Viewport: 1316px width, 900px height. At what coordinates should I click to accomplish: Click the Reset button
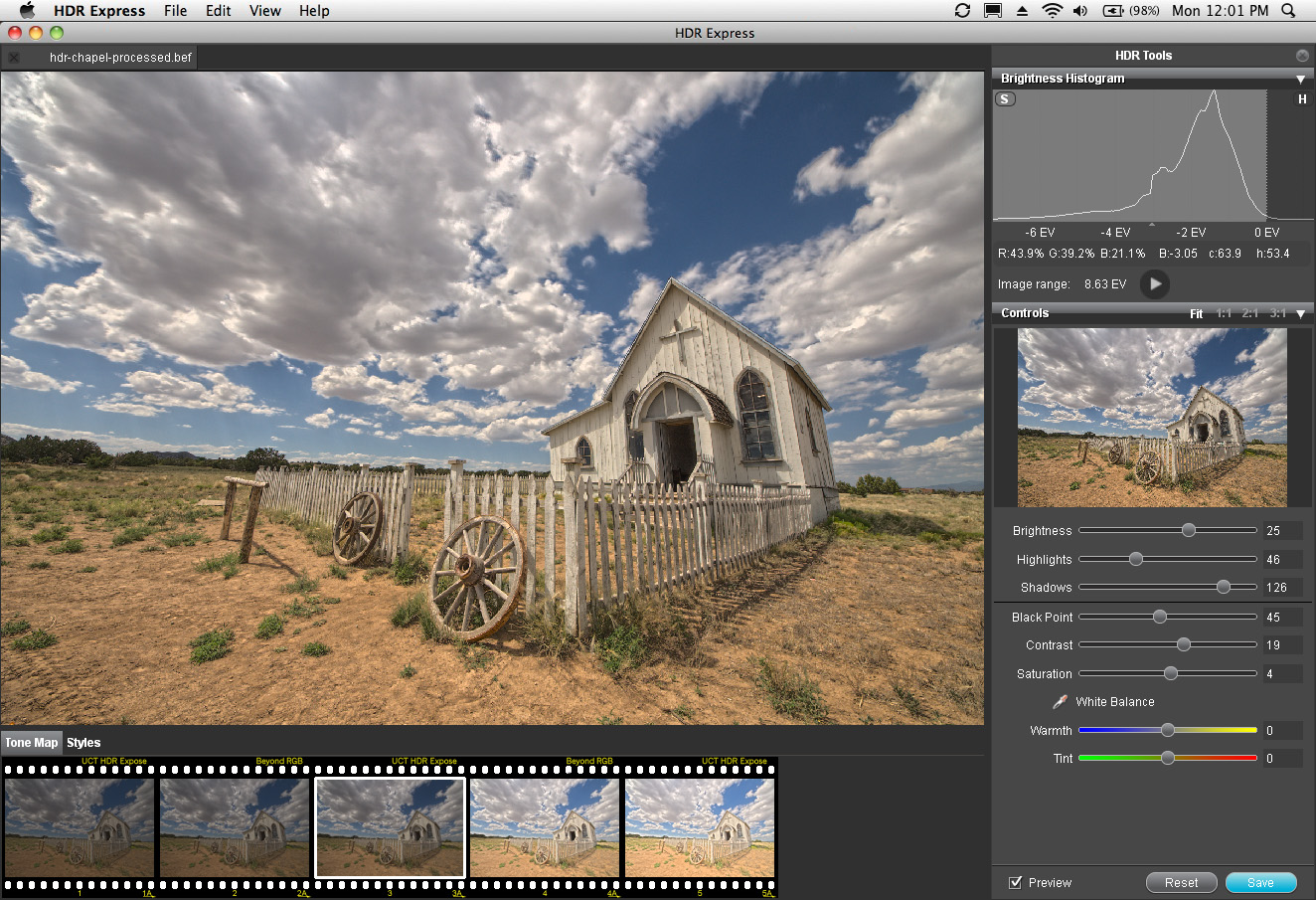1181,882
